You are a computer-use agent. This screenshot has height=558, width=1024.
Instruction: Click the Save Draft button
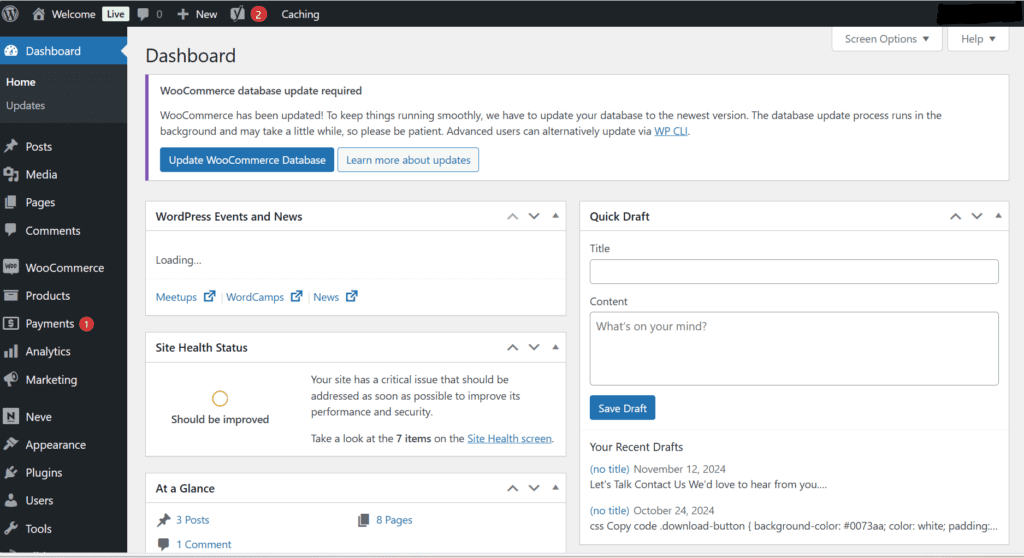click(622, 408)
